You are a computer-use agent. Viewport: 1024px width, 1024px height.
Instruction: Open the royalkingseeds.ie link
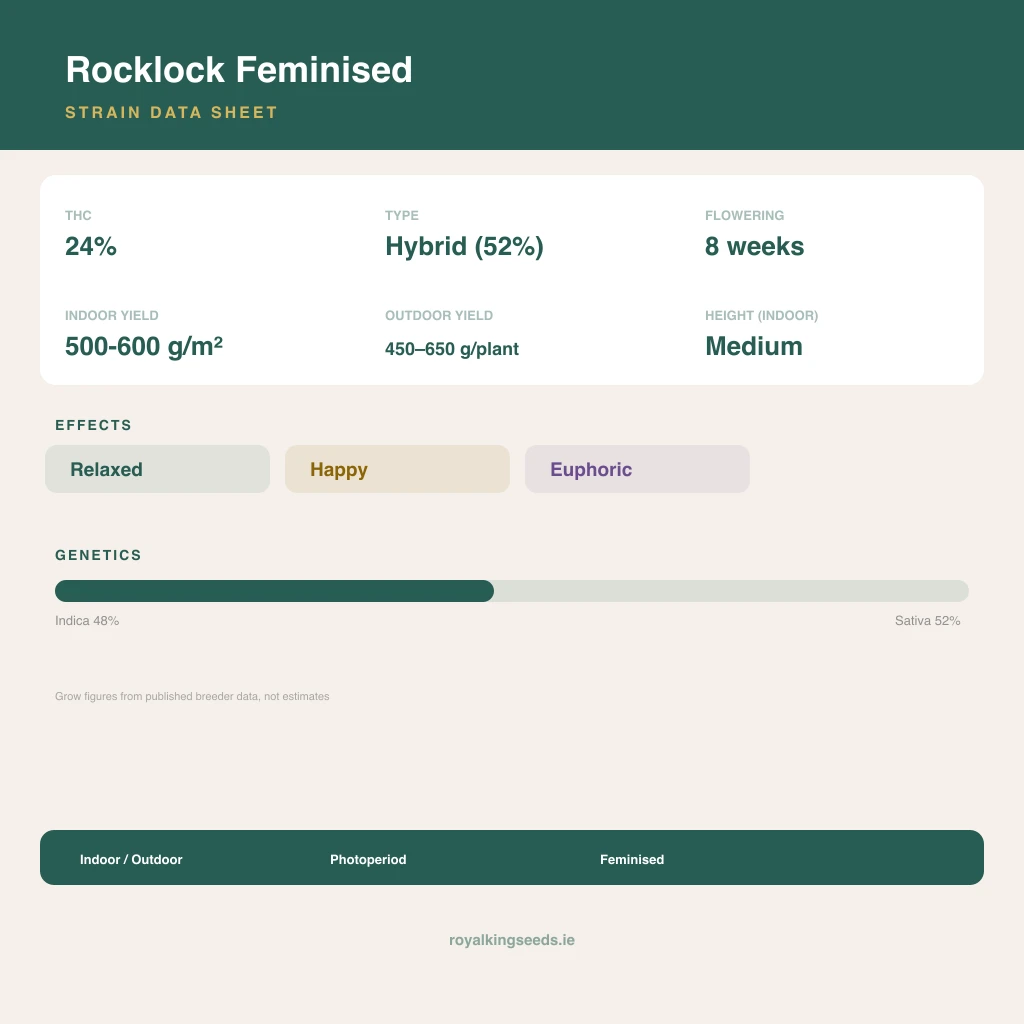coord(512,940)
